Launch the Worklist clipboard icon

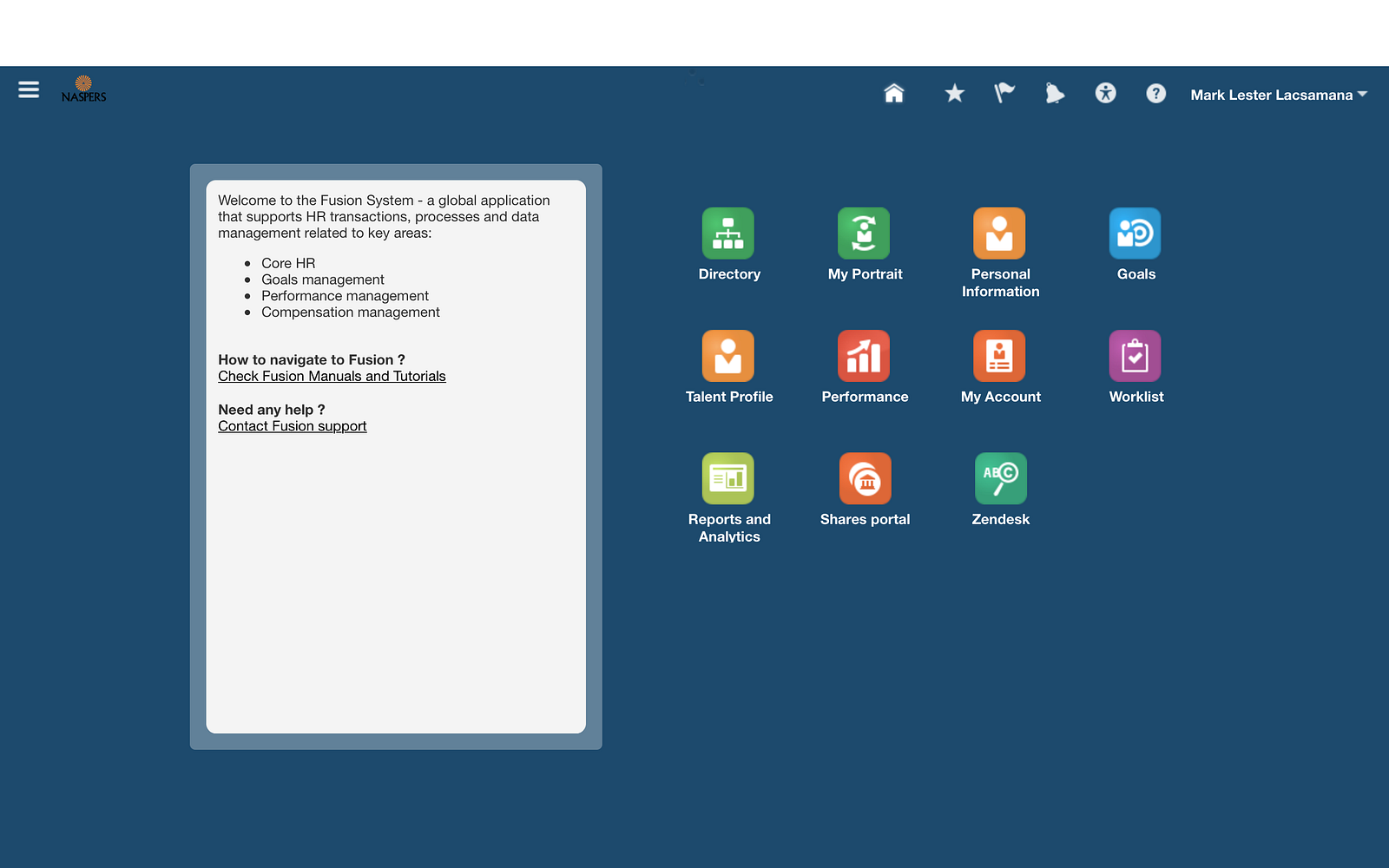[1135, 356]
